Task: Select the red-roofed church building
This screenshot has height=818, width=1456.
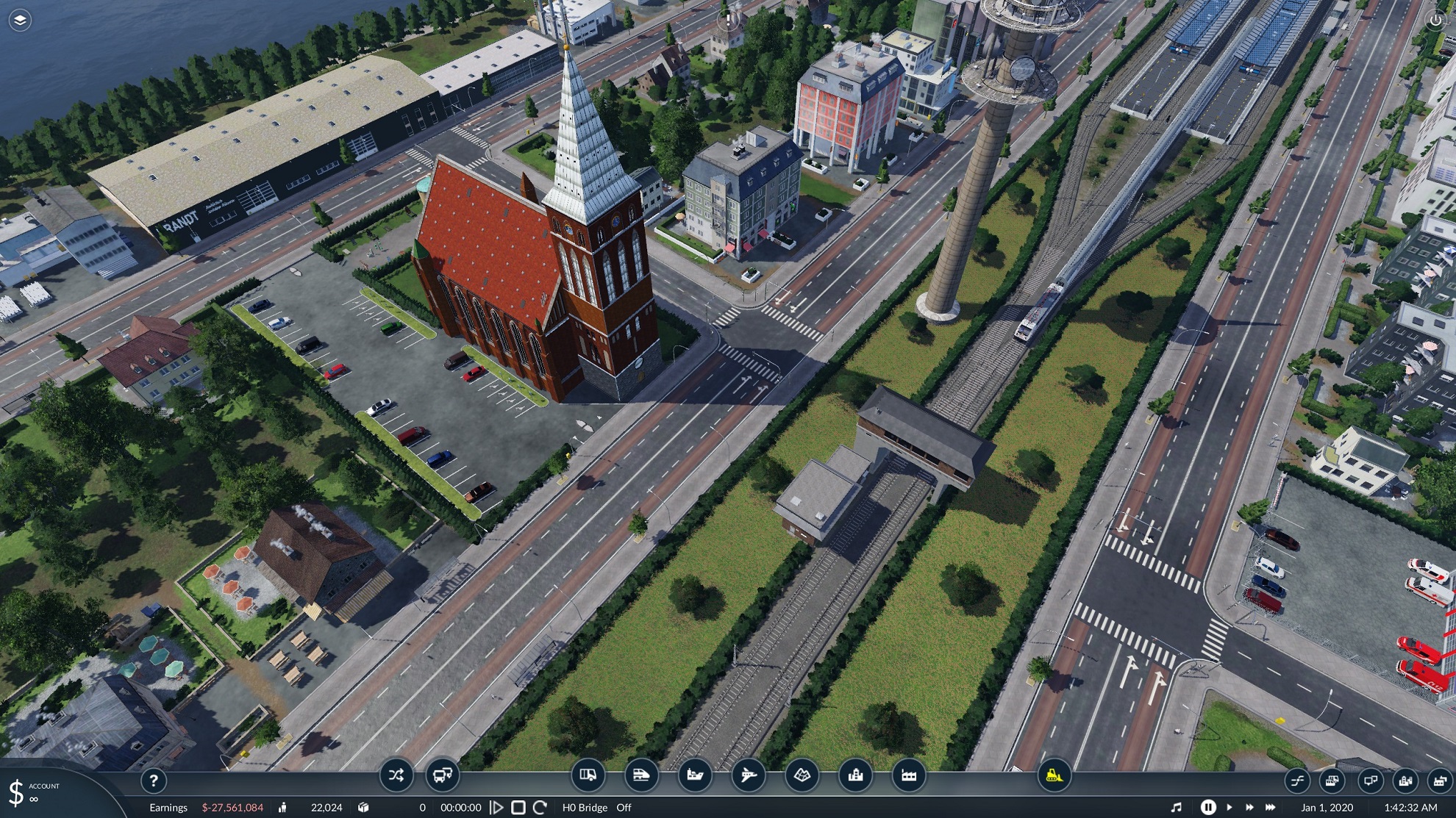Action: click(x=535, y=272)
